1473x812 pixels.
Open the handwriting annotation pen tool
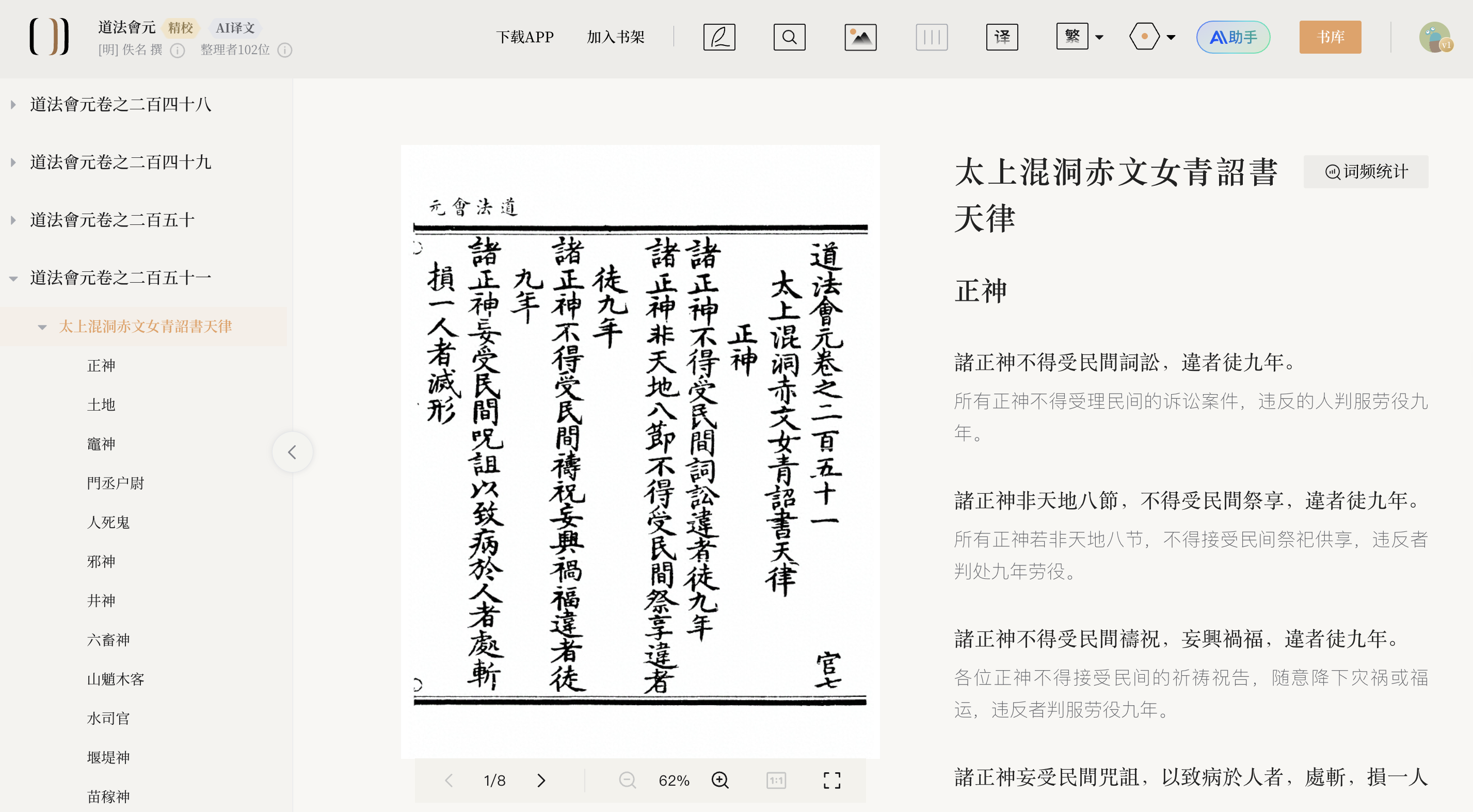click(x=719, y=37)
